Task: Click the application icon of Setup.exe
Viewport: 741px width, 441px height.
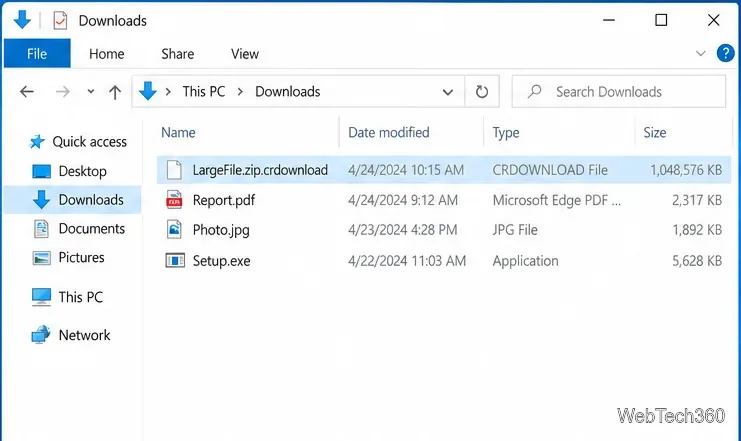Action: [175, 260]
